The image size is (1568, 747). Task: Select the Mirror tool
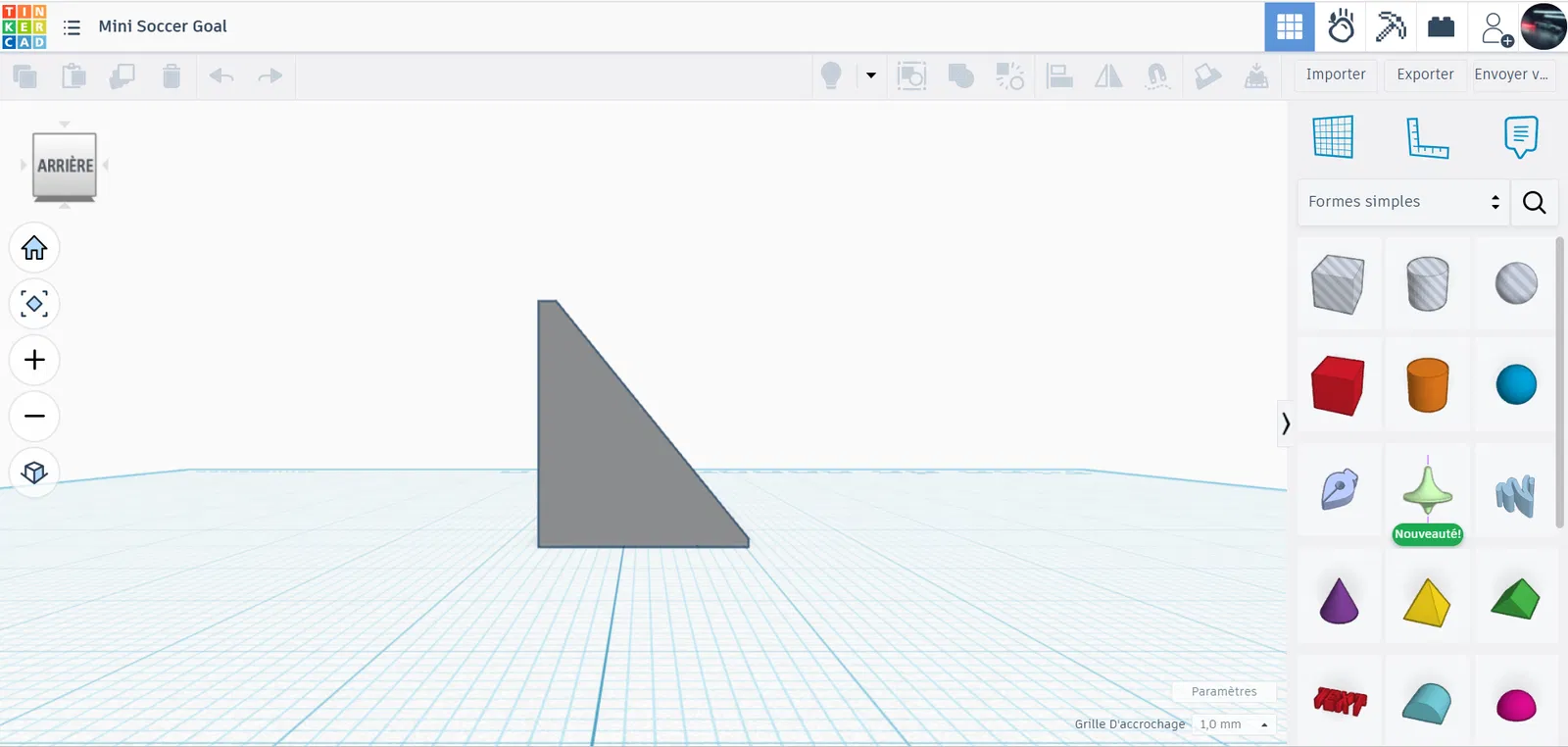point(1108,75)
